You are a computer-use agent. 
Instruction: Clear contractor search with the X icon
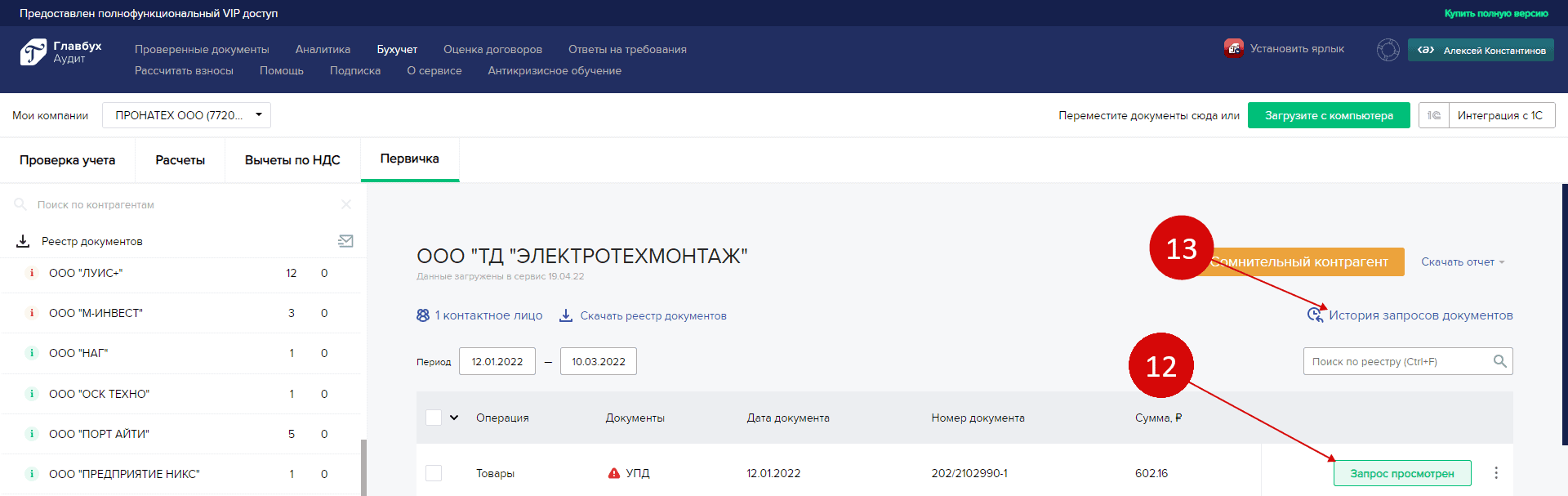point(346,204)
